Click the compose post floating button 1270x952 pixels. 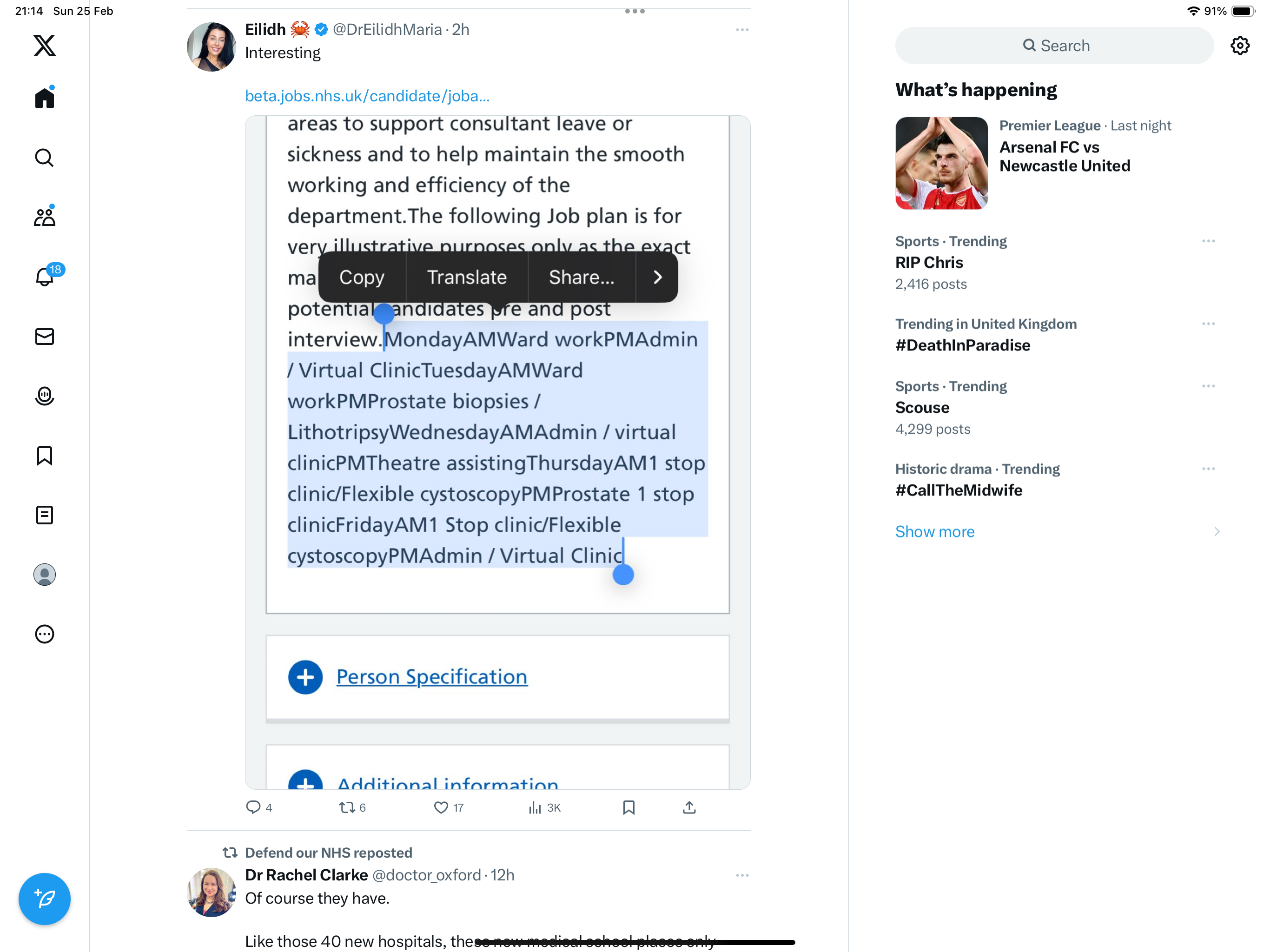(x=44, y=899)
